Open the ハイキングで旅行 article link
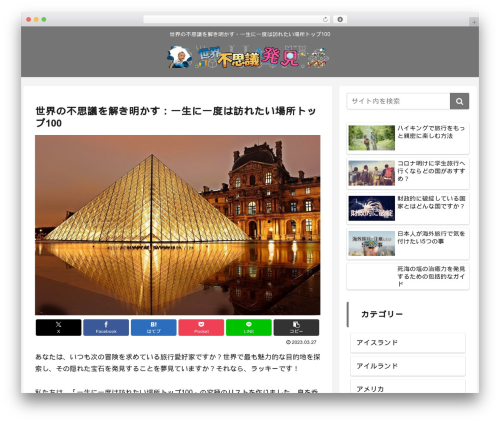This screenshot has width=500, height=423. click(431, 132)
